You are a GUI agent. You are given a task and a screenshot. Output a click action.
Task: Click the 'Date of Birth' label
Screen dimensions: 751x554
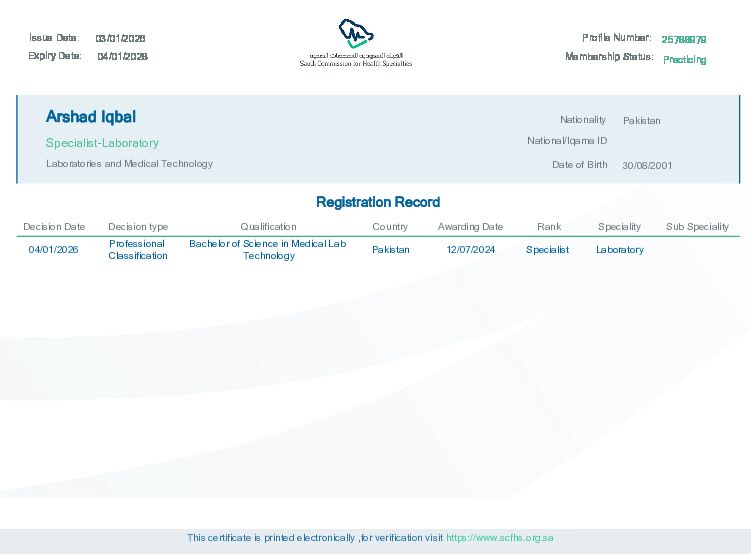pos(580,165)
